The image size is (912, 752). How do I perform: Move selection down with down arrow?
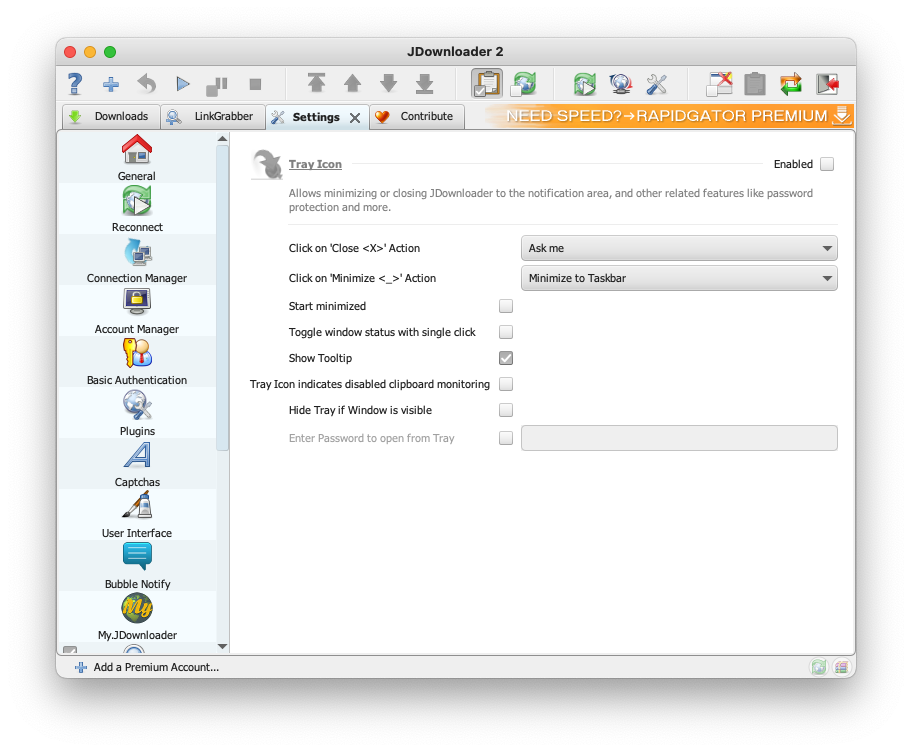[x=389, y=83]
